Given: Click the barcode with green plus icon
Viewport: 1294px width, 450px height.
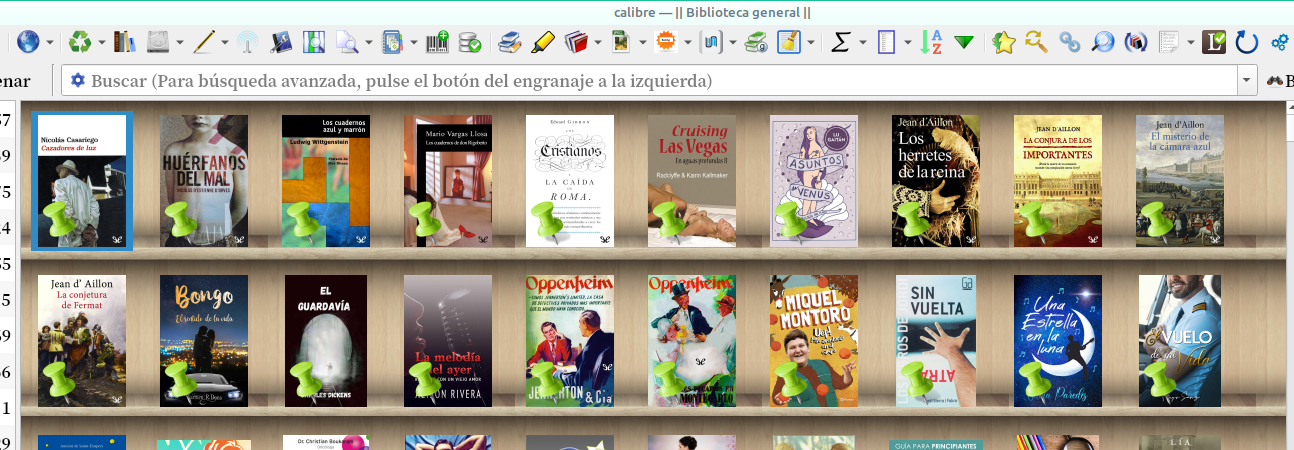Looking at the screenshot, I should (x=437, y=42).
